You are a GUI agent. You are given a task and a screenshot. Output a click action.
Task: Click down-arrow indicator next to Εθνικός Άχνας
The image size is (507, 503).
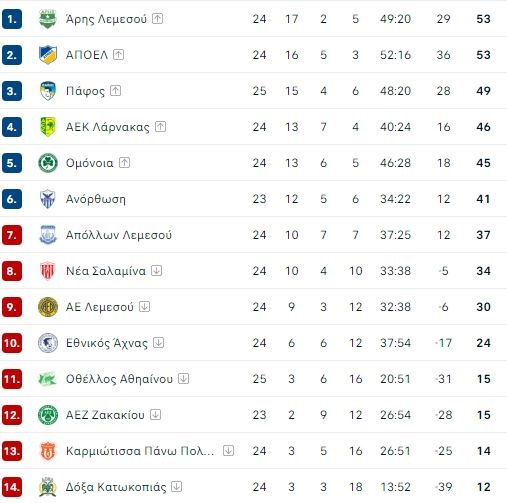click(158, 342)
